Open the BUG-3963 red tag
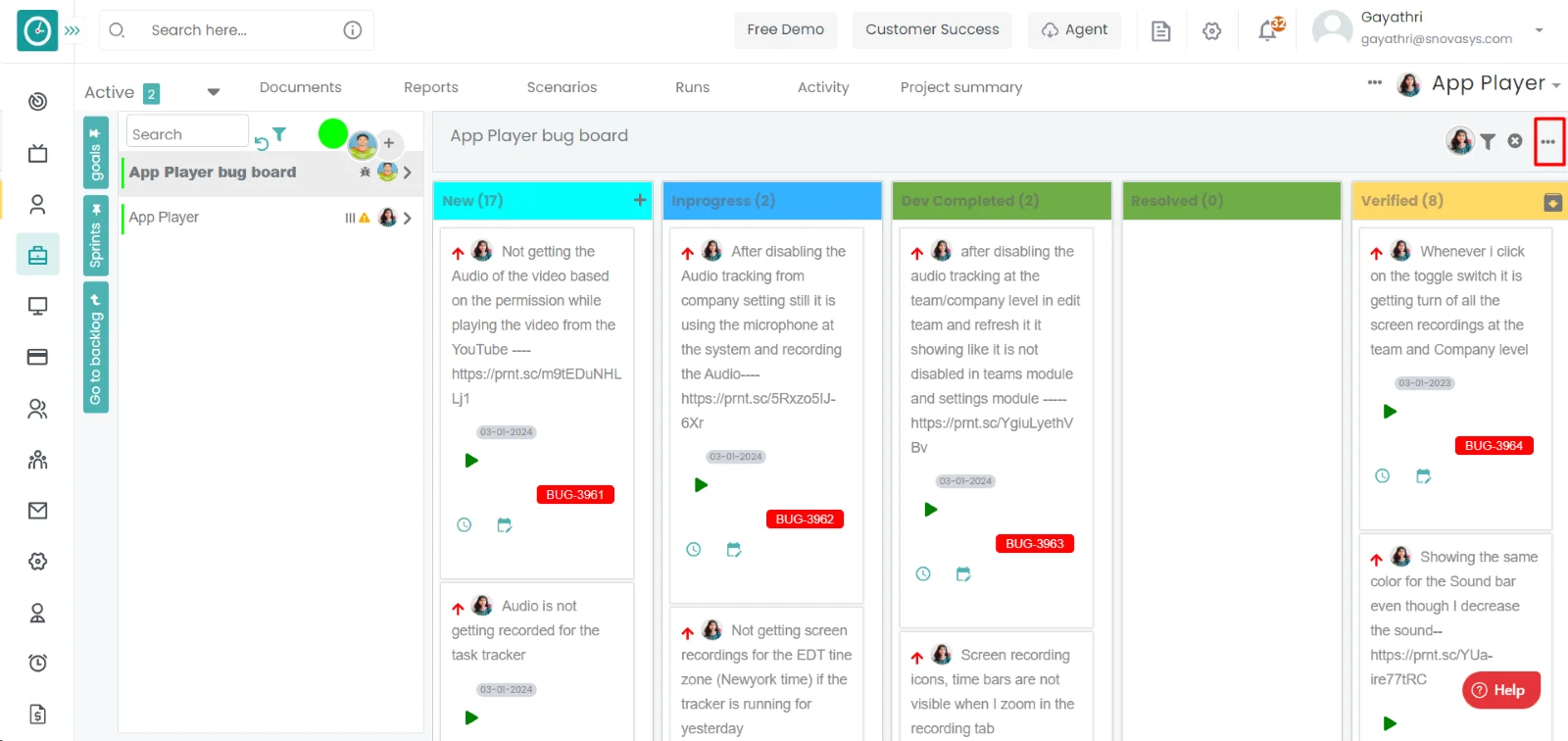Viewport: 1568px width, 741px height. tap(1035, 544)
